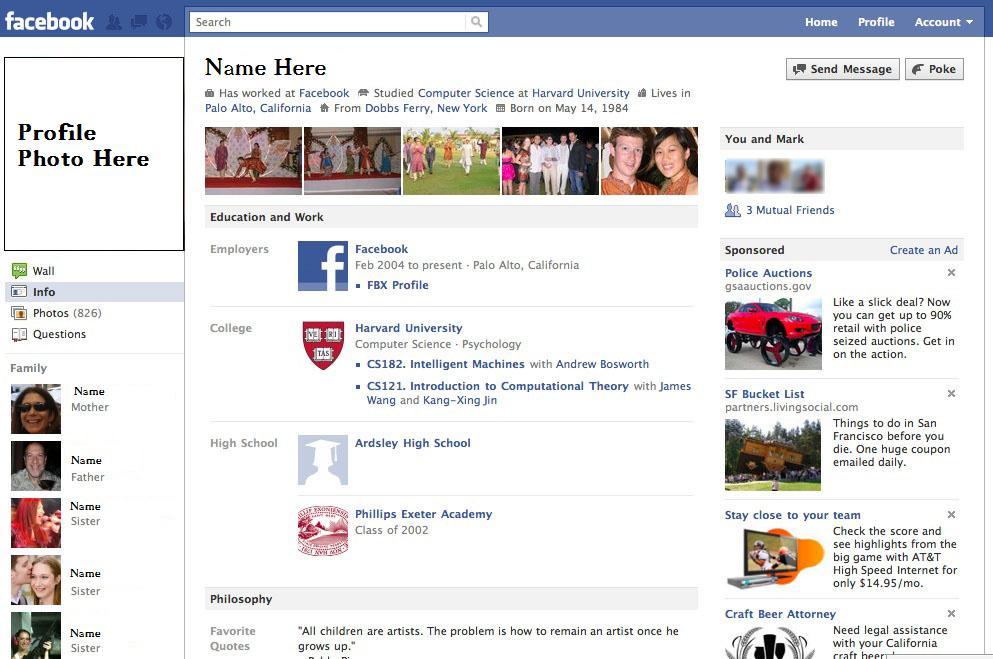Click the Poke button

935,69
